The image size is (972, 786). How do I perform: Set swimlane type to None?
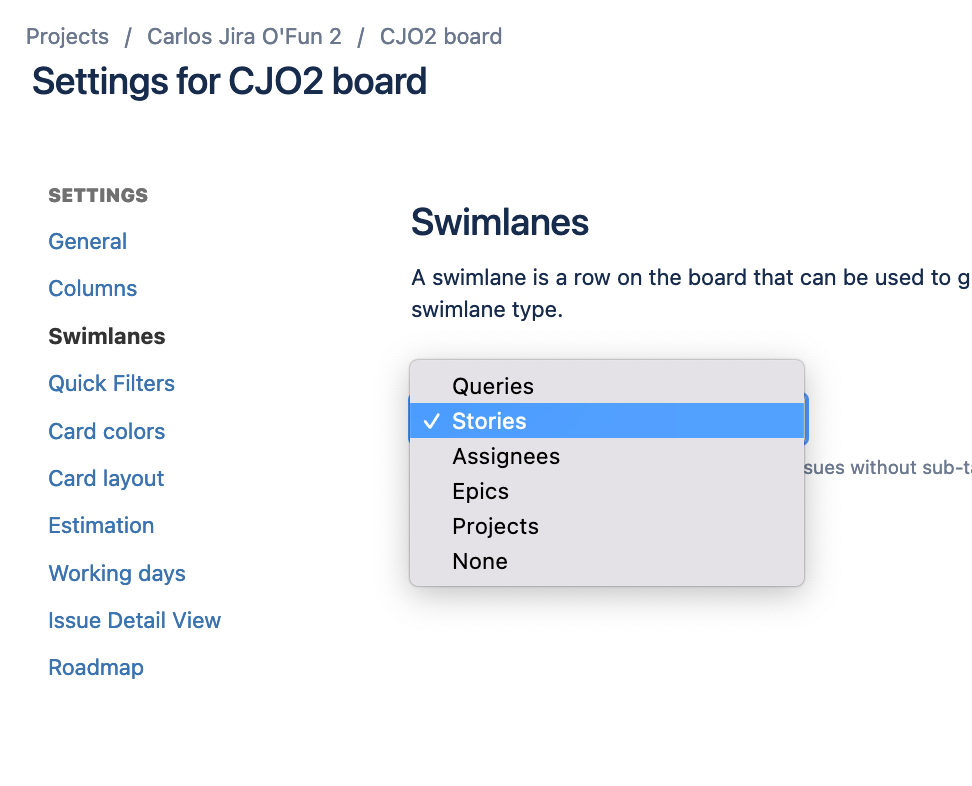click(x=480, y=561)
